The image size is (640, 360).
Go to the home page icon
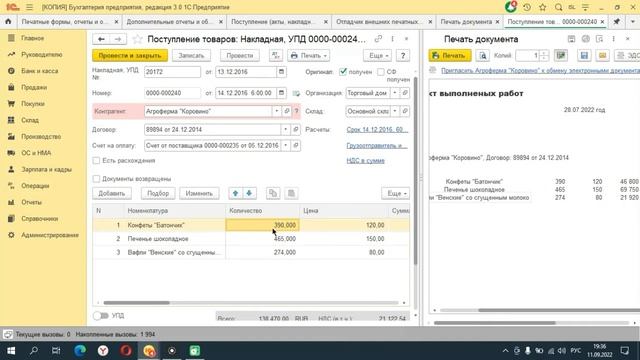point(8,22)
